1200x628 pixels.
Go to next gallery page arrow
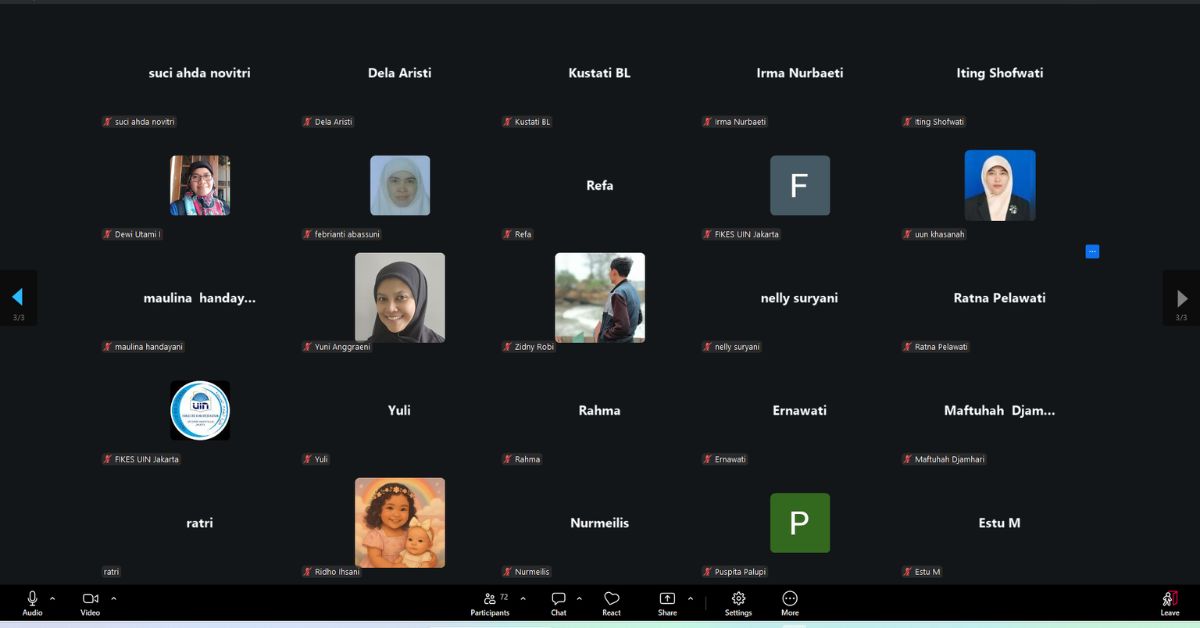[1182, 298]
